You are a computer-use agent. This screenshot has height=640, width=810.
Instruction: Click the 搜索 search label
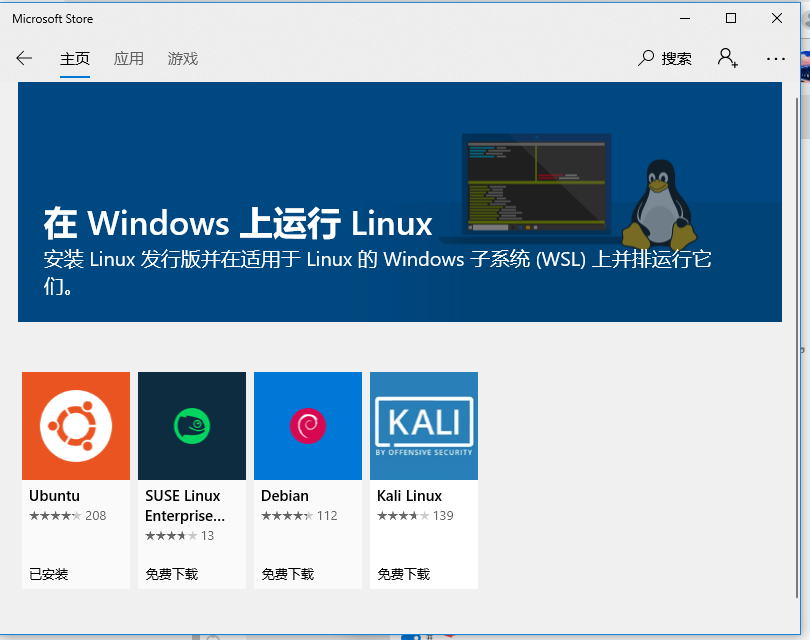676,58
